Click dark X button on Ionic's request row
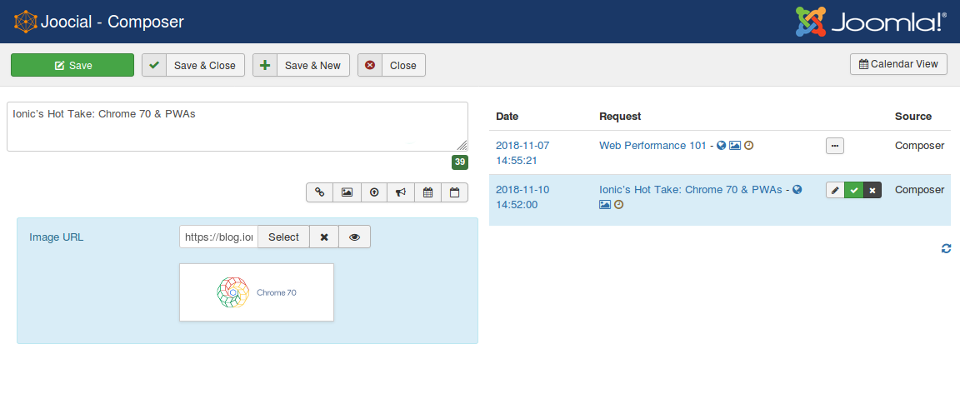 (872, 190)
